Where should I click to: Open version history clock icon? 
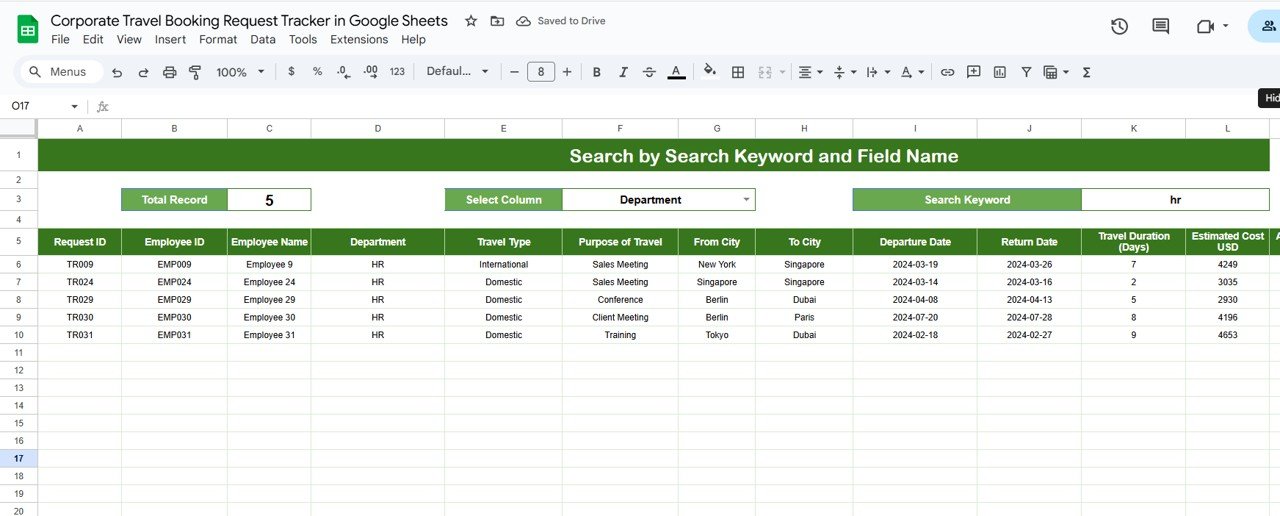(x=1119, y=27)
